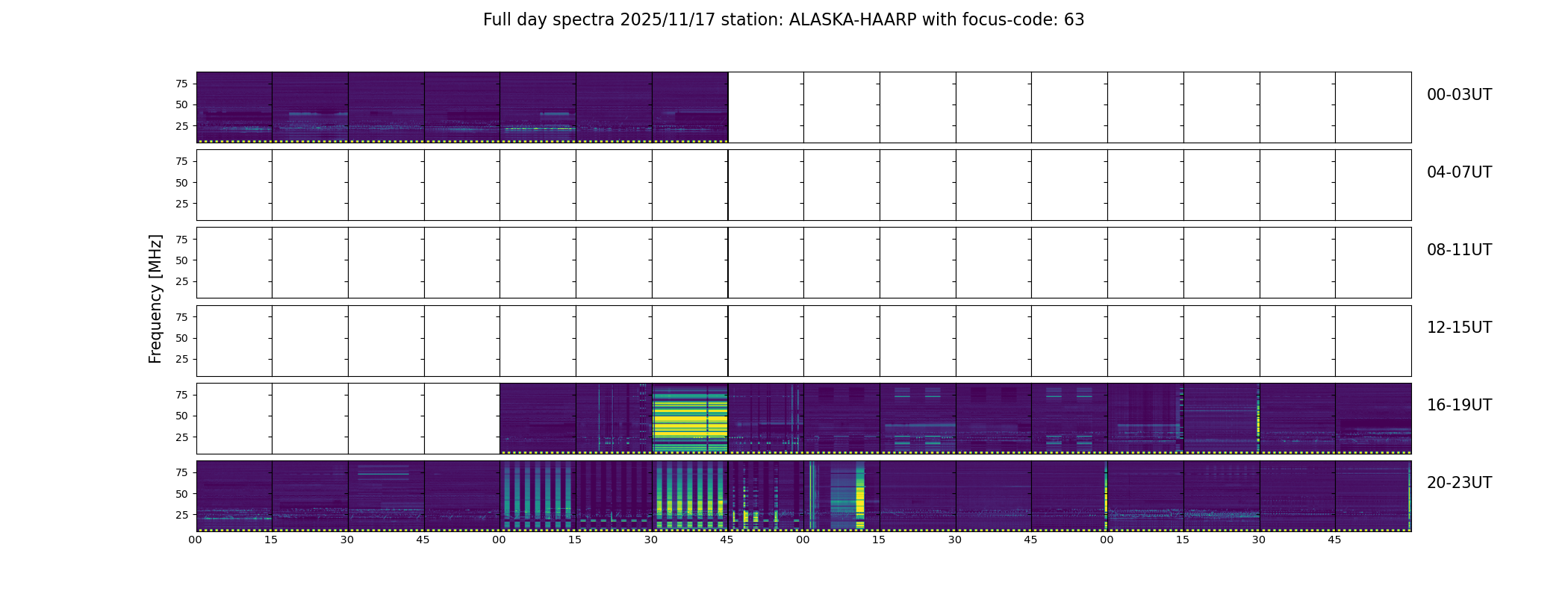The height and width of the screenshot is (597, 1568).
Task: Click the first empty white panel in 04-07UT row
Action: pos(234,185)
